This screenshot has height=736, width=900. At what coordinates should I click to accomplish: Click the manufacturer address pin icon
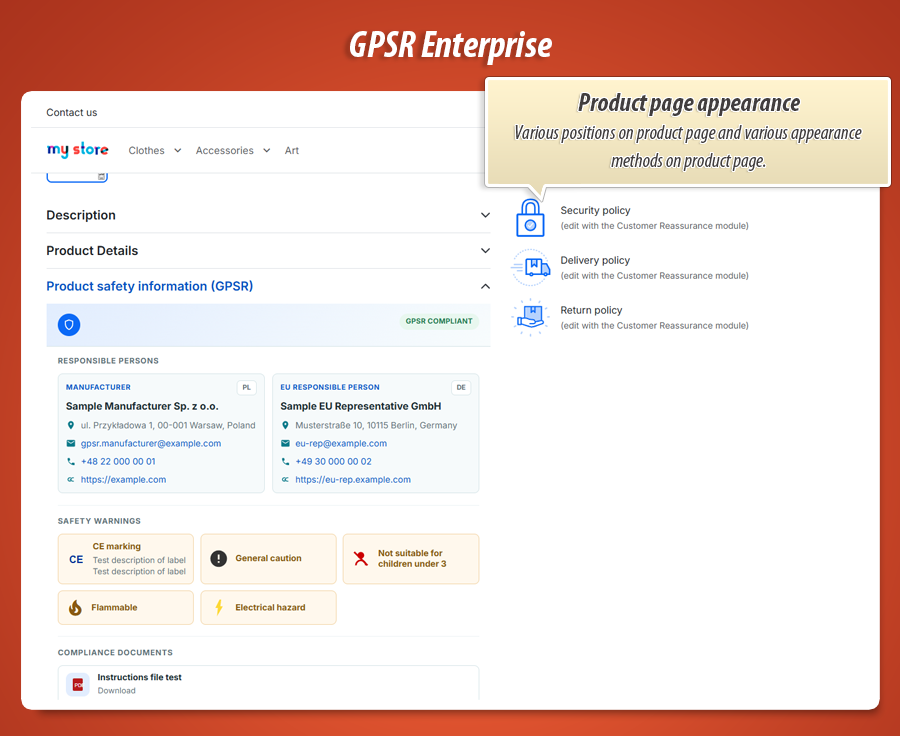tap(71, 425)
